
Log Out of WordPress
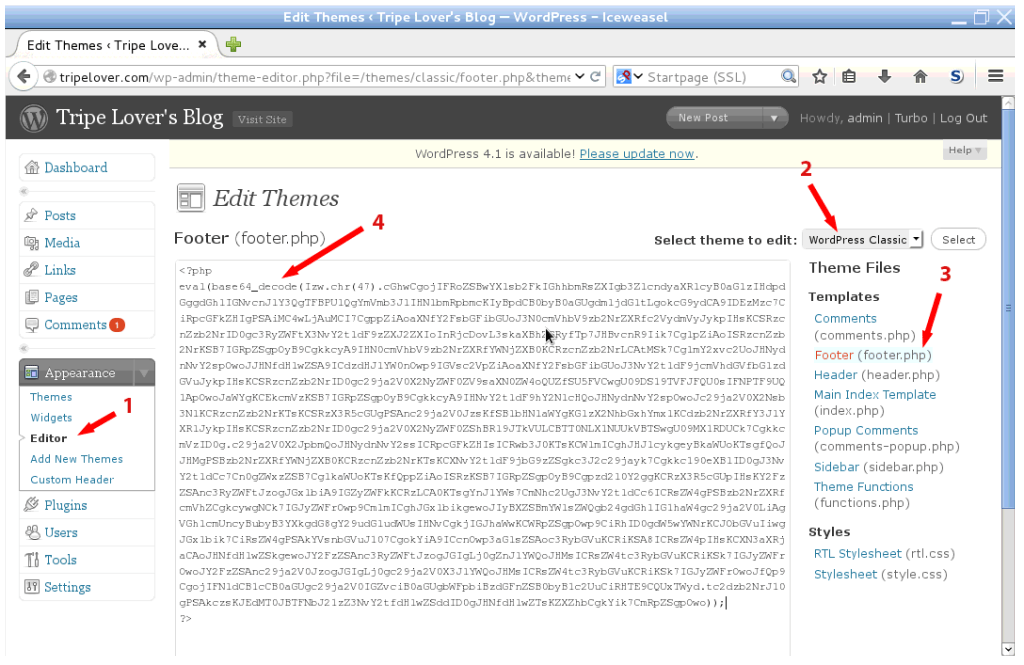pos(963,118)
